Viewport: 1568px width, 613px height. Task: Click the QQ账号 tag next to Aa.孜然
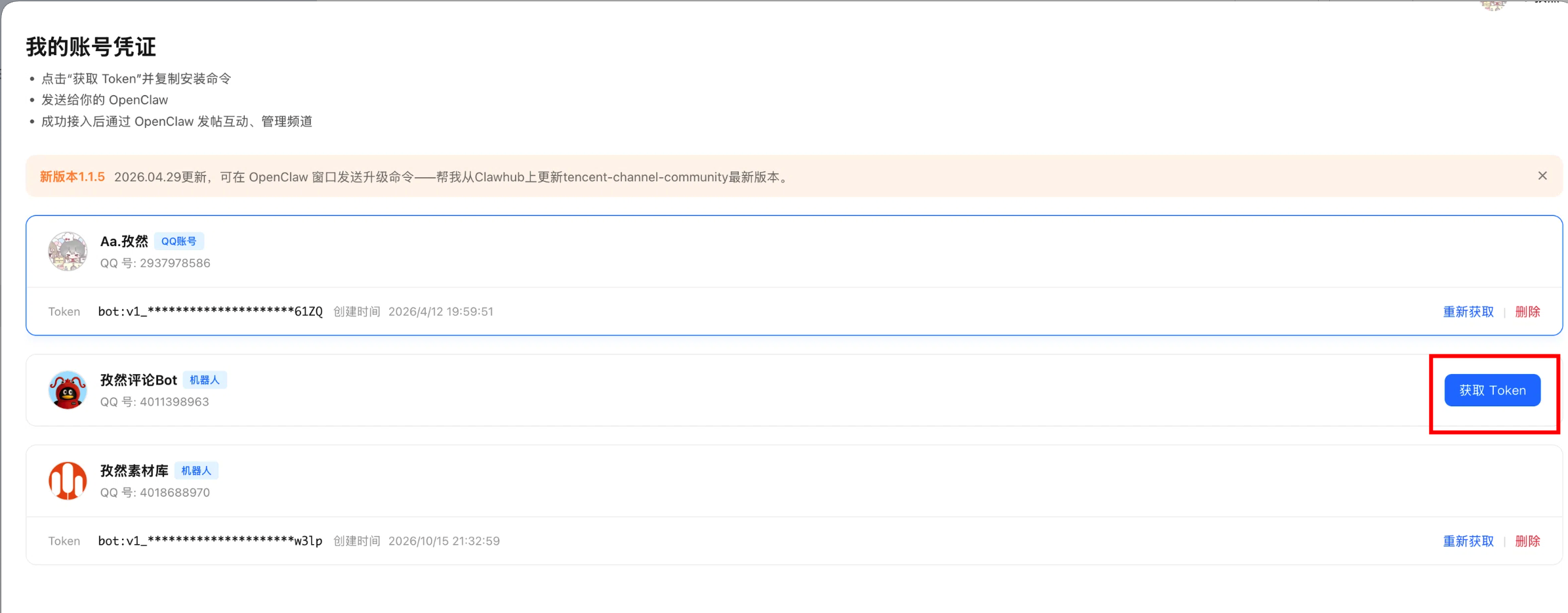(179, 242)
